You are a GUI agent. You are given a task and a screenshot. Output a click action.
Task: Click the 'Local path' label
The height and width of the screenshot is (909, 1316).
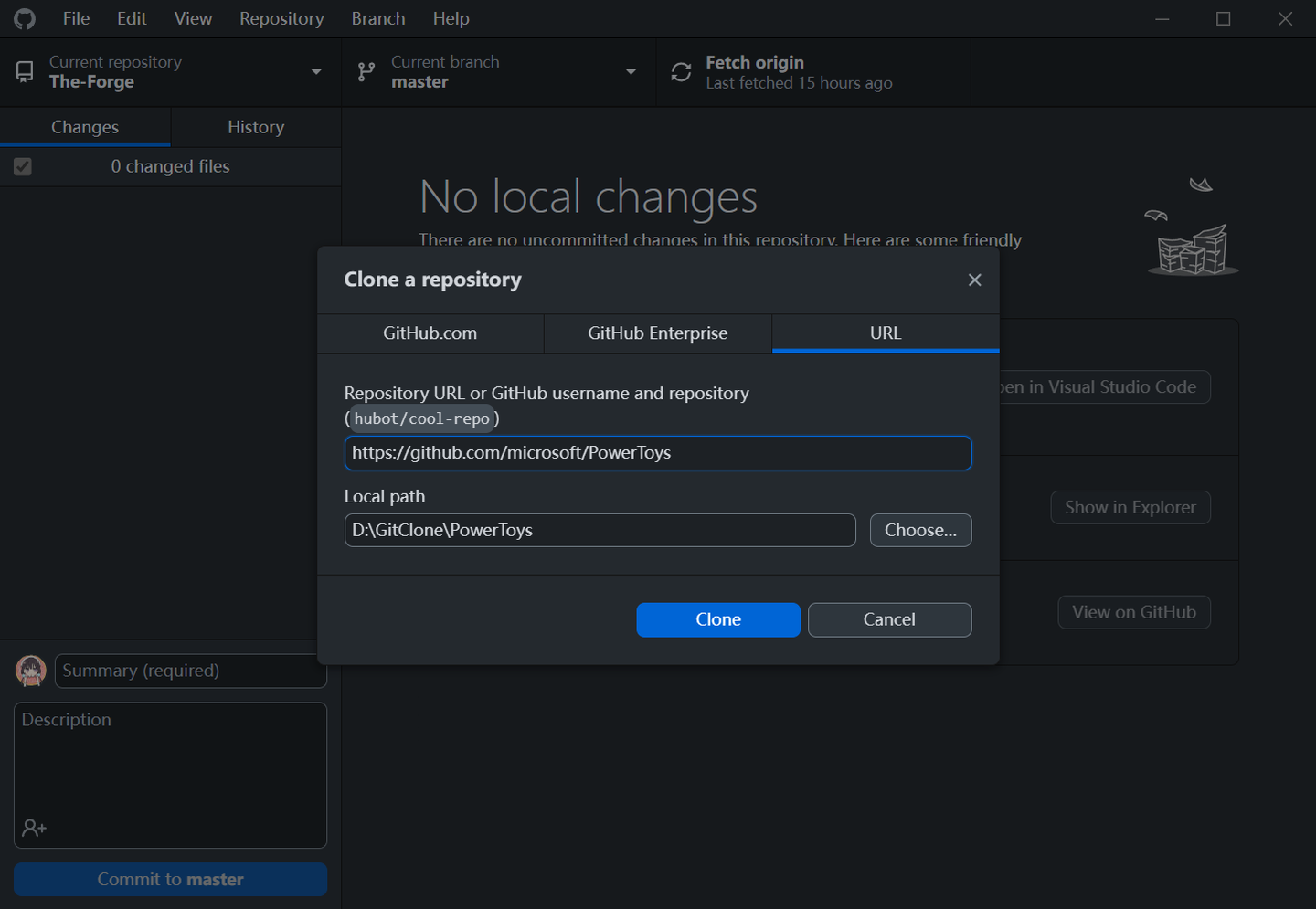385,496
